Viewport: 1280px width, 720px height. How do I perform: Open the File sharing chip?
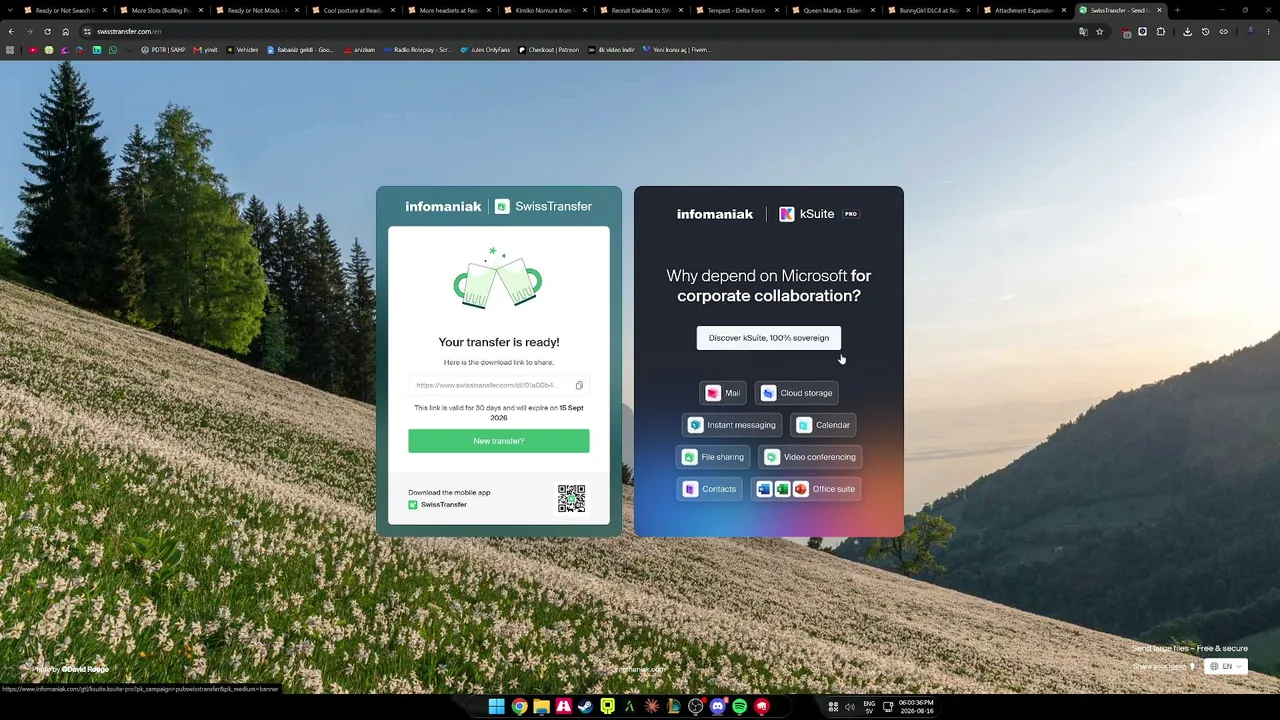pyautogui.click(x=713, y=457)
